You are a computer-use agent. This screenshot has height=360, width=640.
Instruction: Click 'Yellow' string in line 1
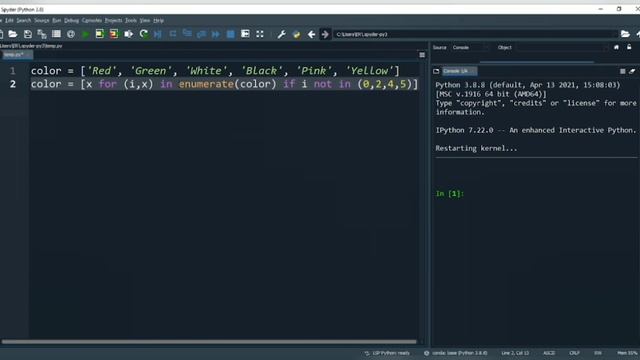pos(369,71)
